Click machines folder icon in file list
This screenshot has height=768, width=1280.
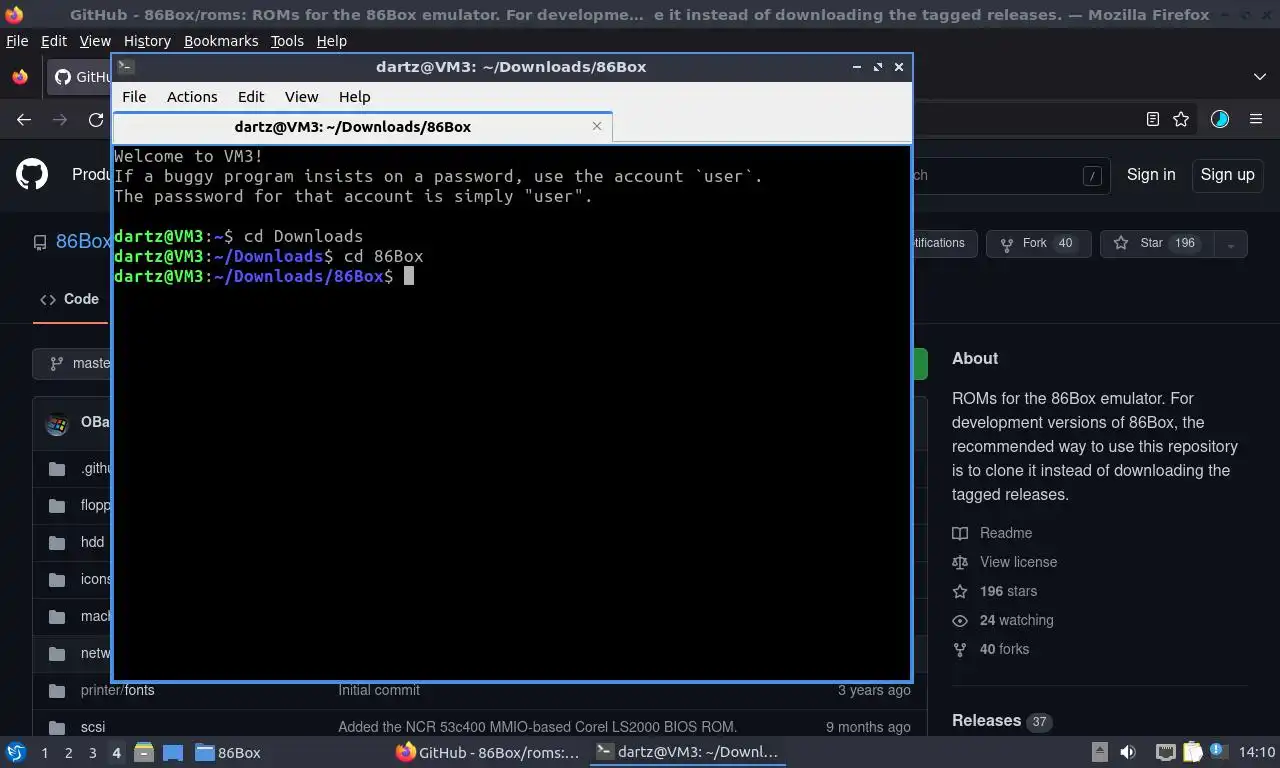click(57, 616)
